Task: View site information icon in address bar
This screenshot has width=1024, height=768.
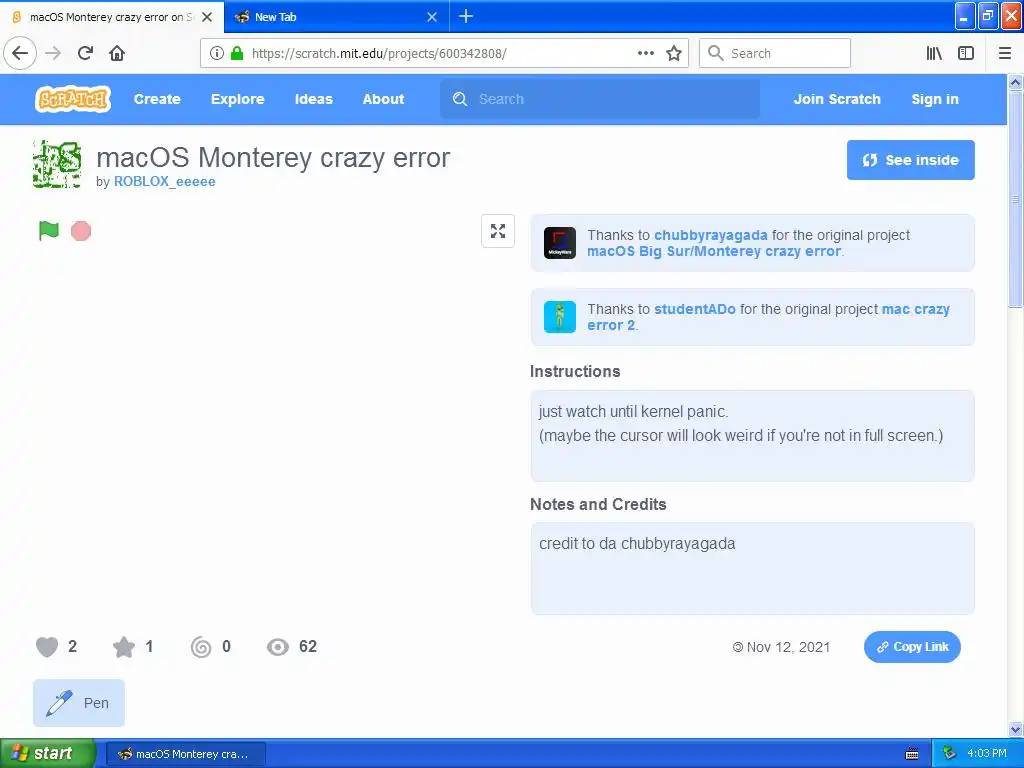Action: (217, 53)
